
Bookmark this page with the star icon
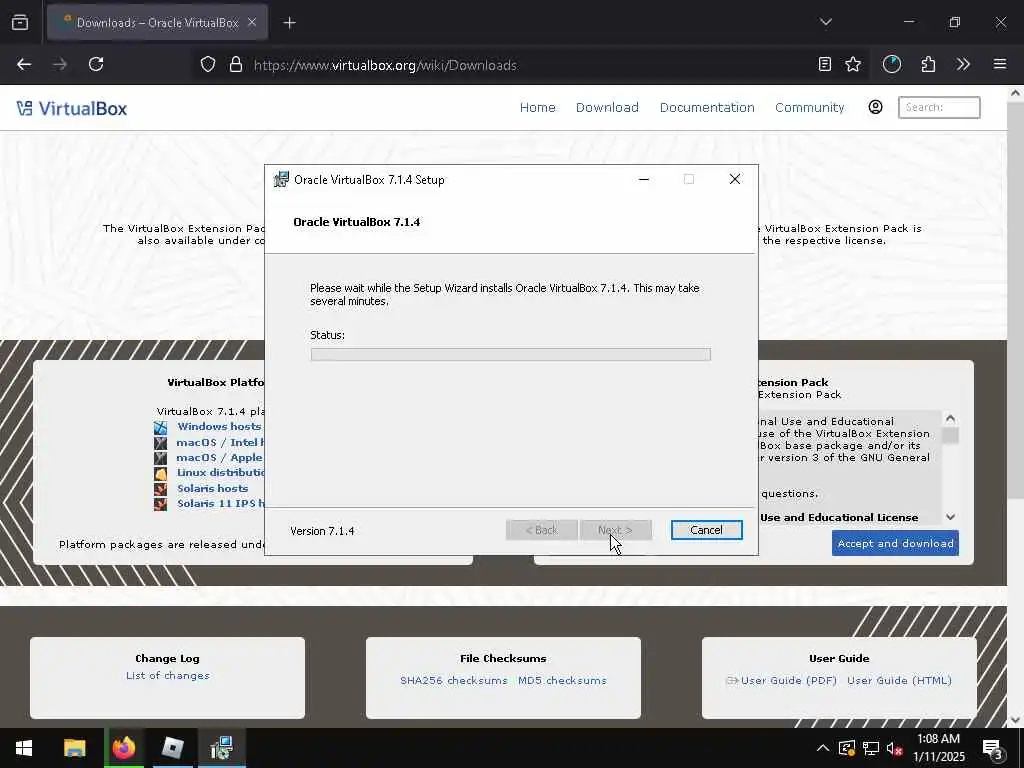pyautogui.click(x=853, y=64)
